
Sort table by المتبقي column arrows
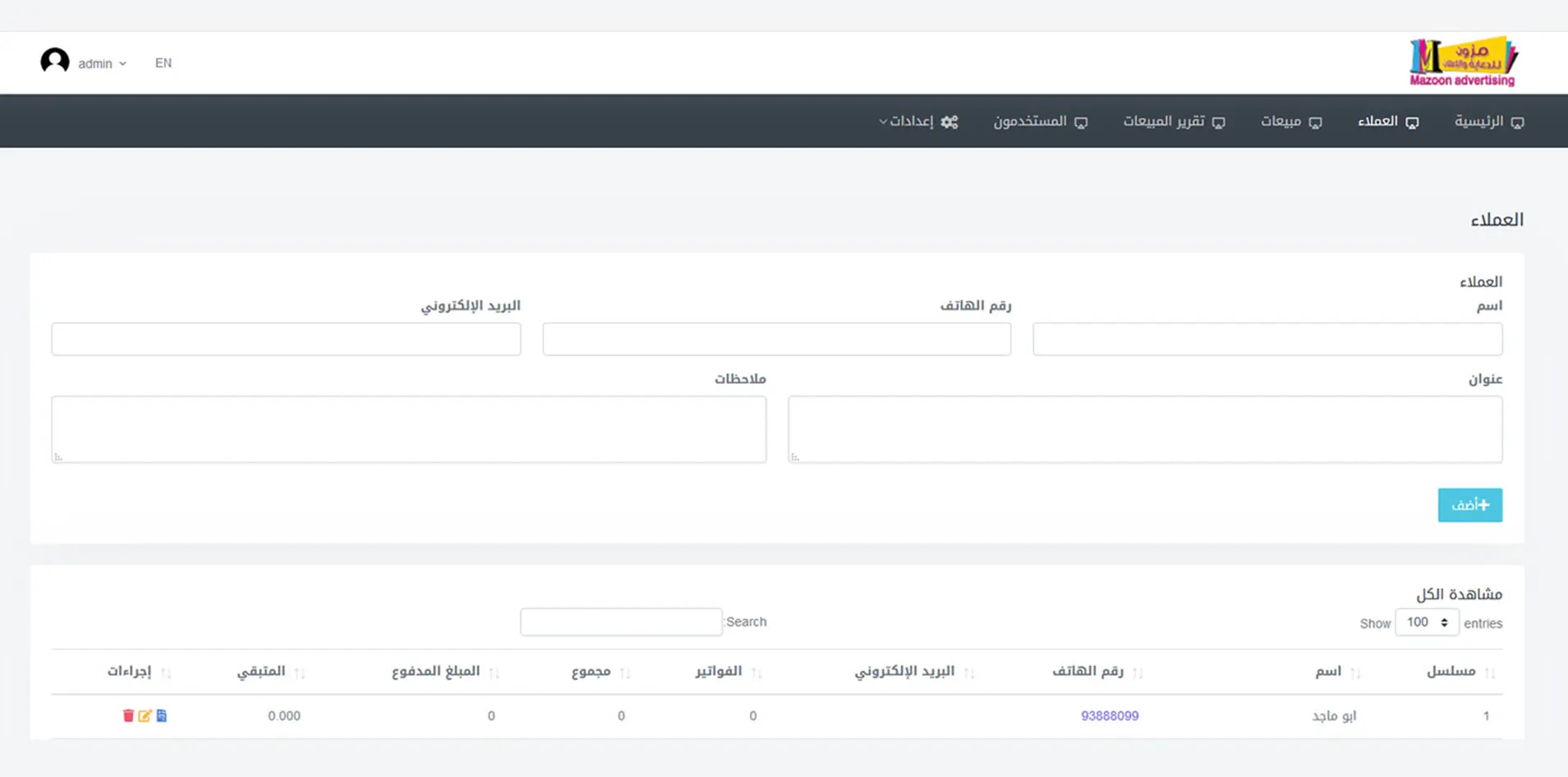300,673
